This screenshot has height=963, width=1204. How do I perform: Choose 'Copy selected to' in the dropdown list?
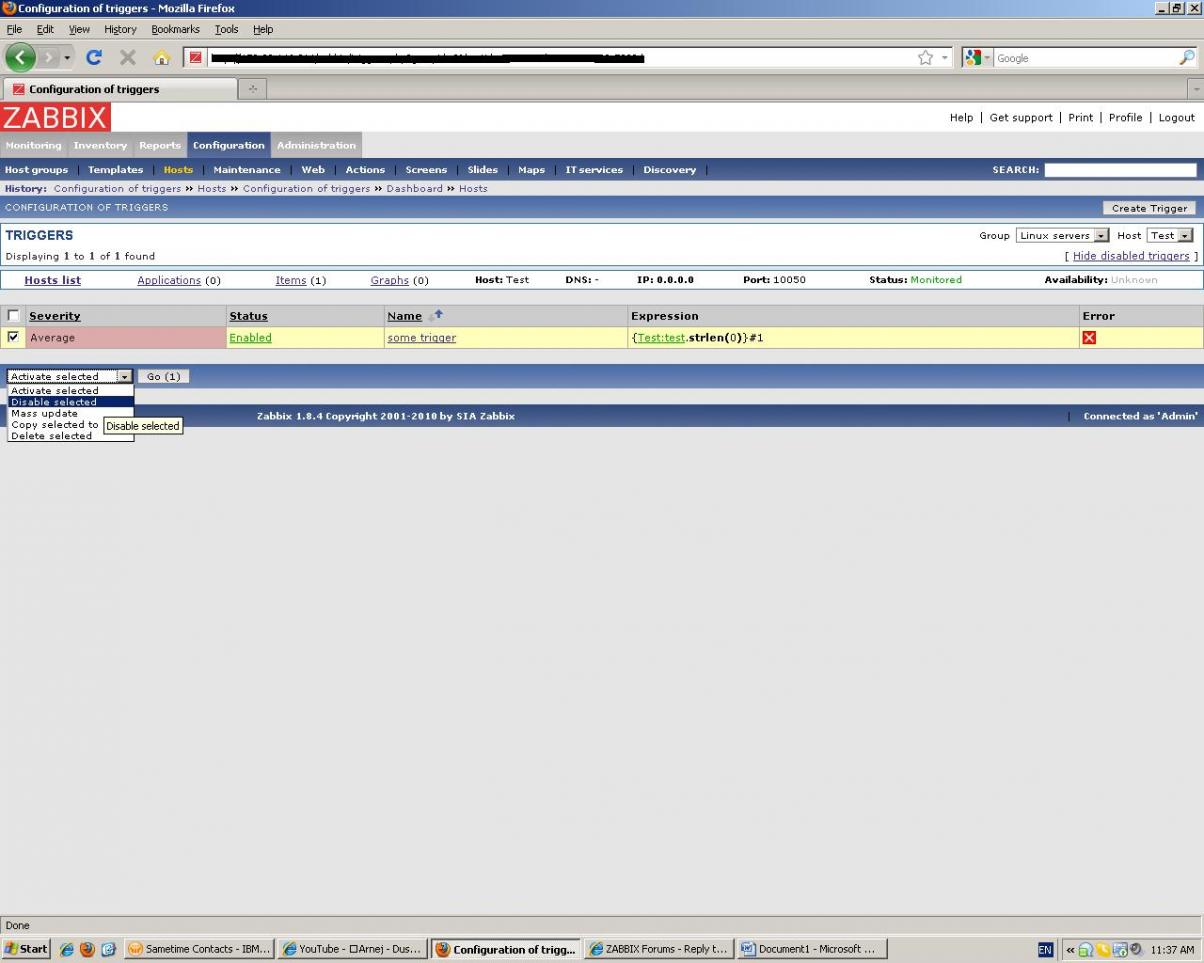click(x=55, y=425)
